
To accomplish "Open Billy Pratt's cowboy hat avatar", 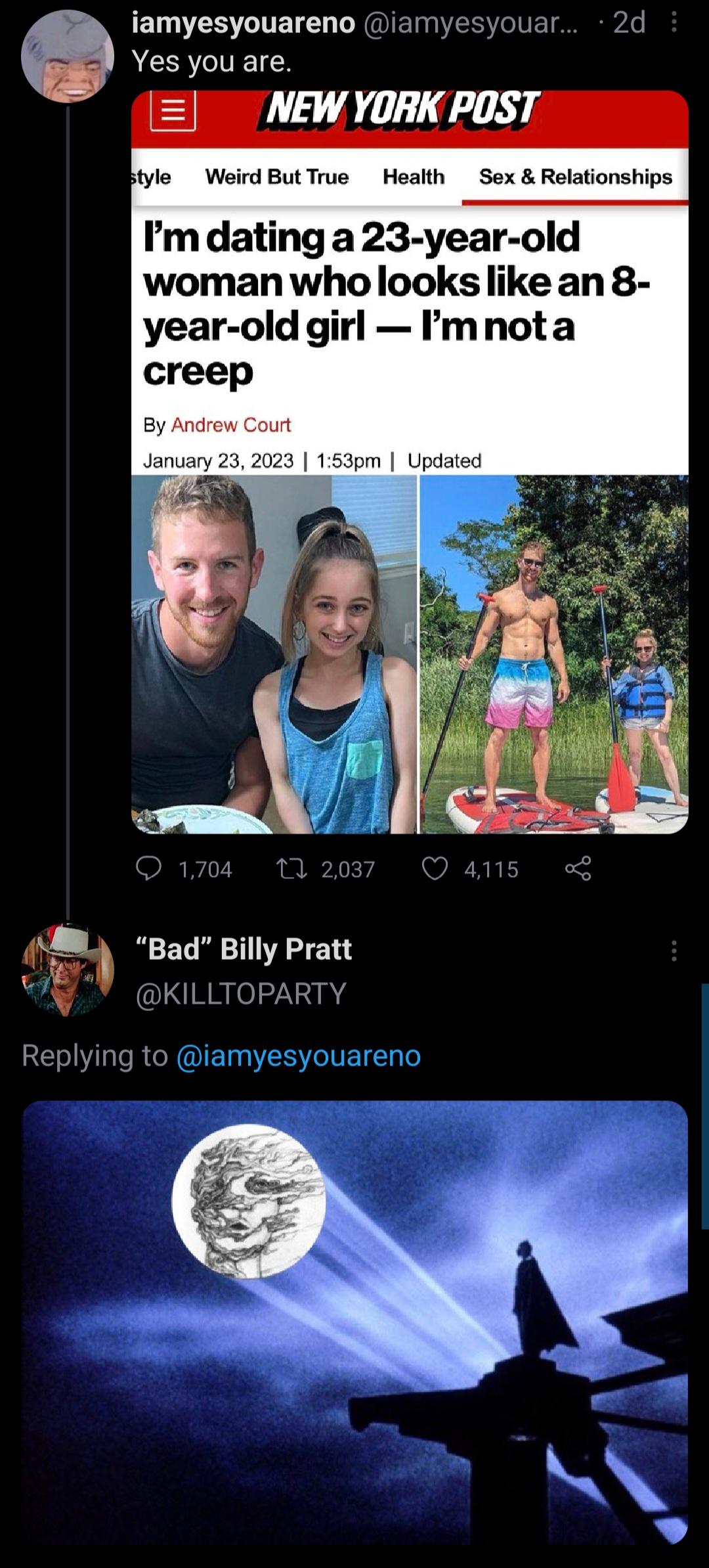I will click(x=68, y=970).
